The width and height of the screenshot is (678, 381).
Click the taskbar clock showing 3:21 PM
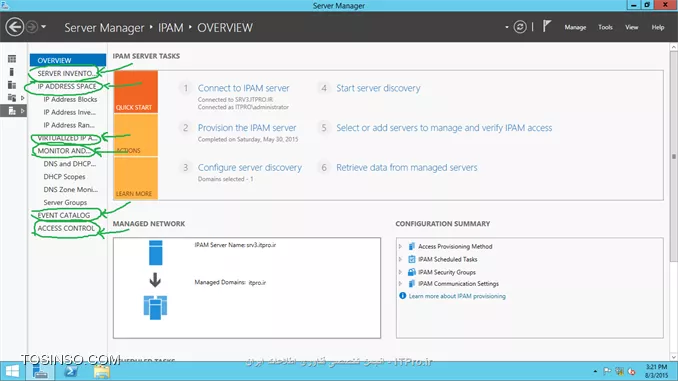click(656, 371)
